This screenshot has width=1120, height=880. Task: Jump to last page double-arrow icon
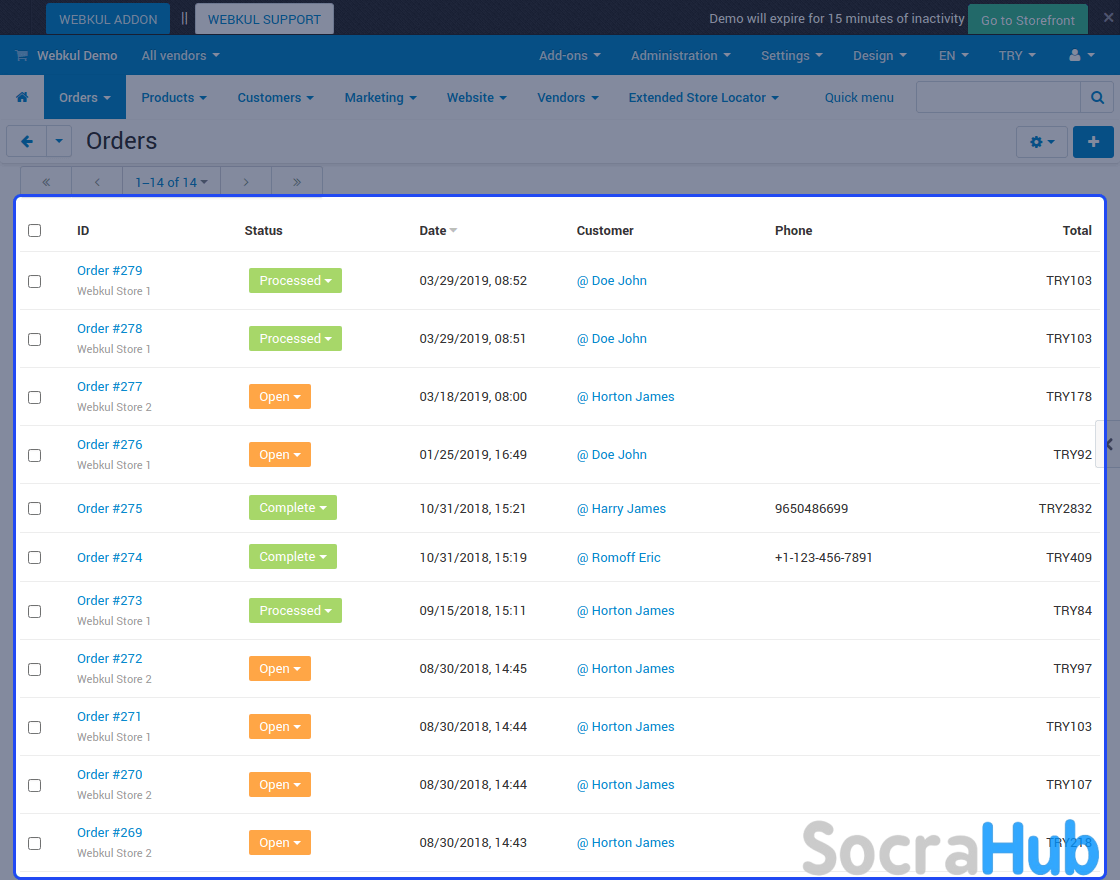[297, 182]
